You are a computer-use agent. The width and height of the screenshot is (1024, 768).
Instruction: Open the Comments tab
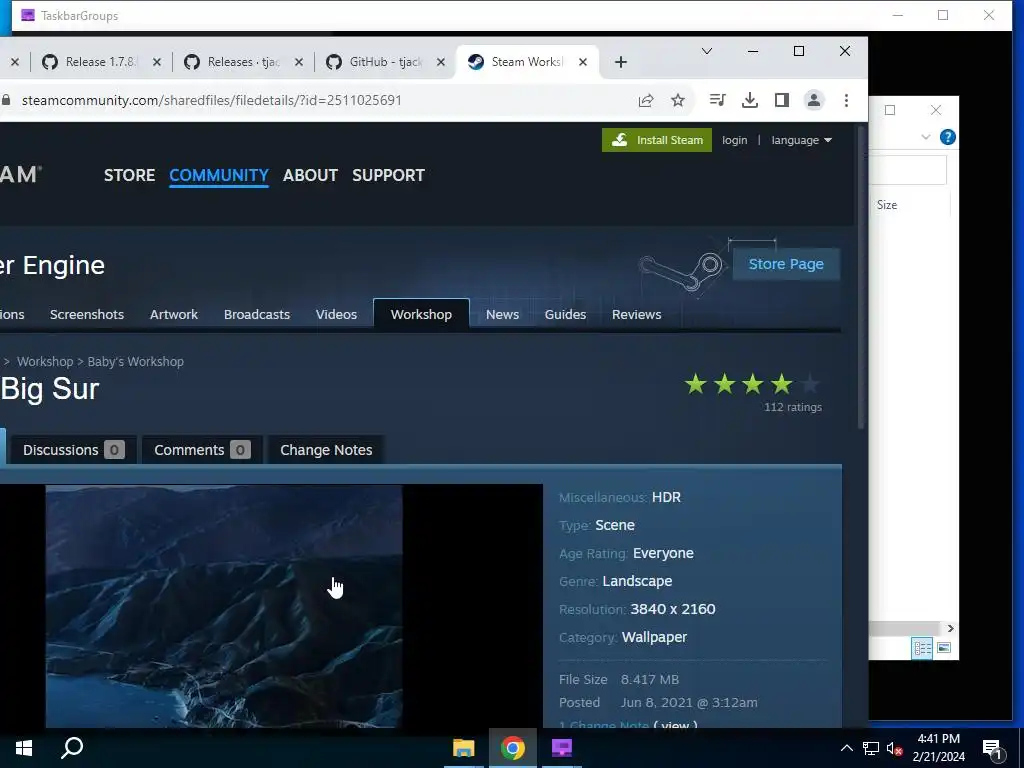(202, 450)
